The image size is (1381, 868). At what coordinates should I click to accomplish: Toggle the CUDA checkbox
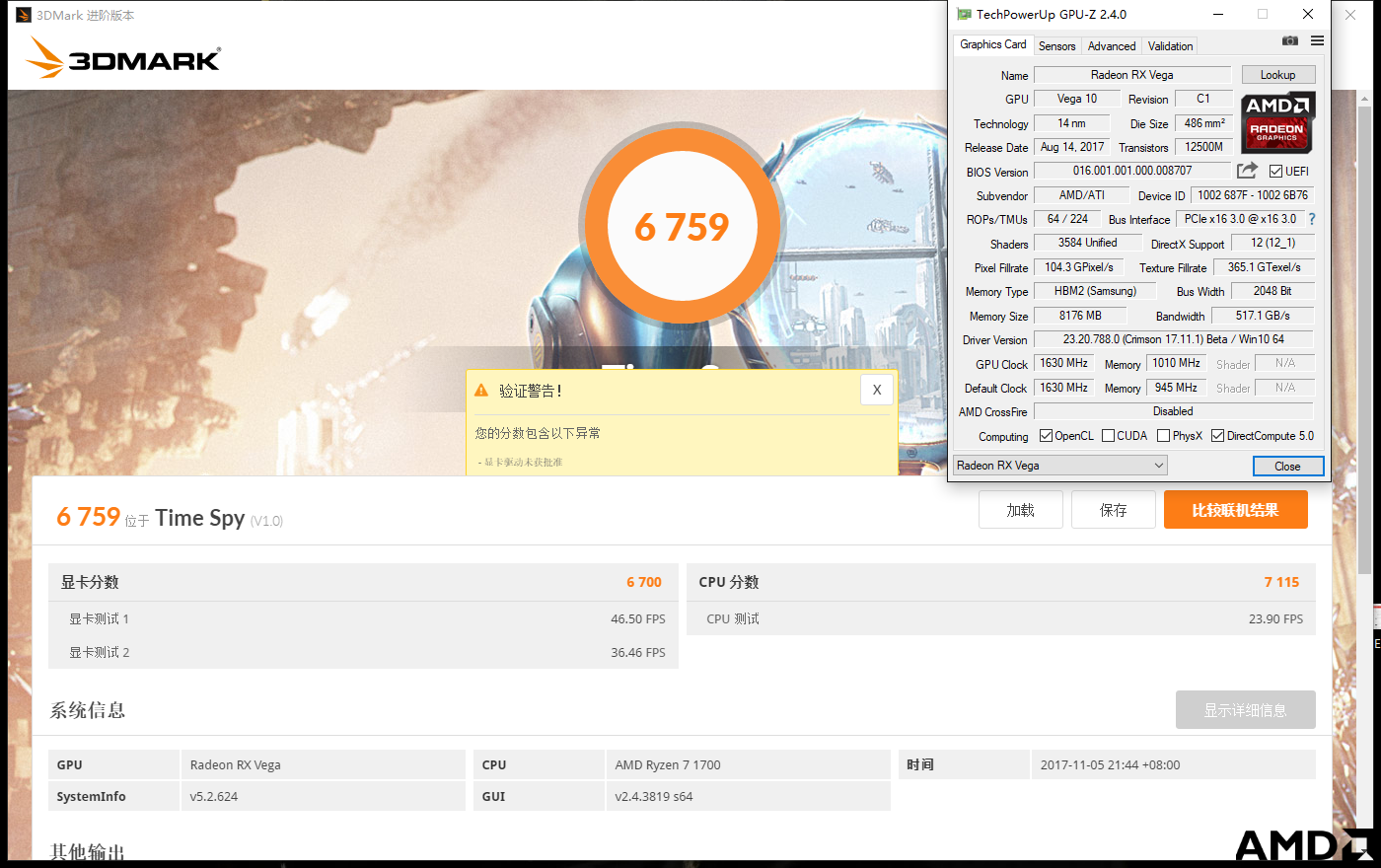pos(1108,436)
